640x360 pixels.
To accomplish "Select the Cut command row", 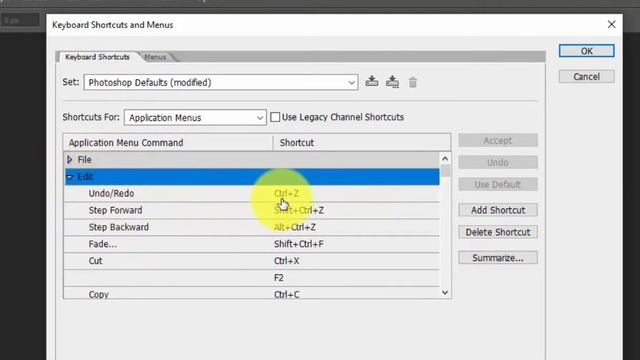I will (252, 261).
